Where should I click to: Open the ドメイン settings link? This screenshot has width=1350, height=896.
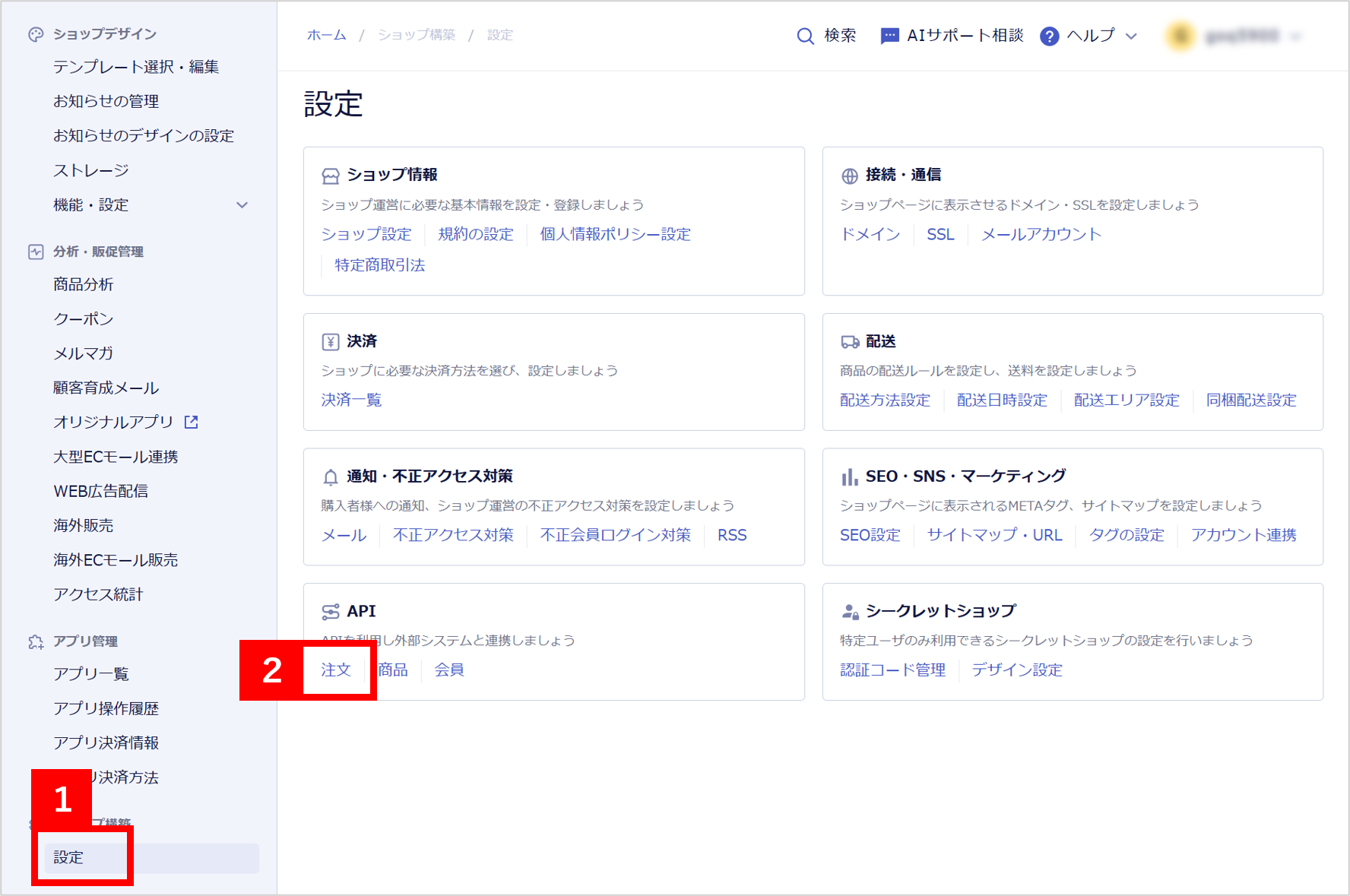click(x=870, y=234)
